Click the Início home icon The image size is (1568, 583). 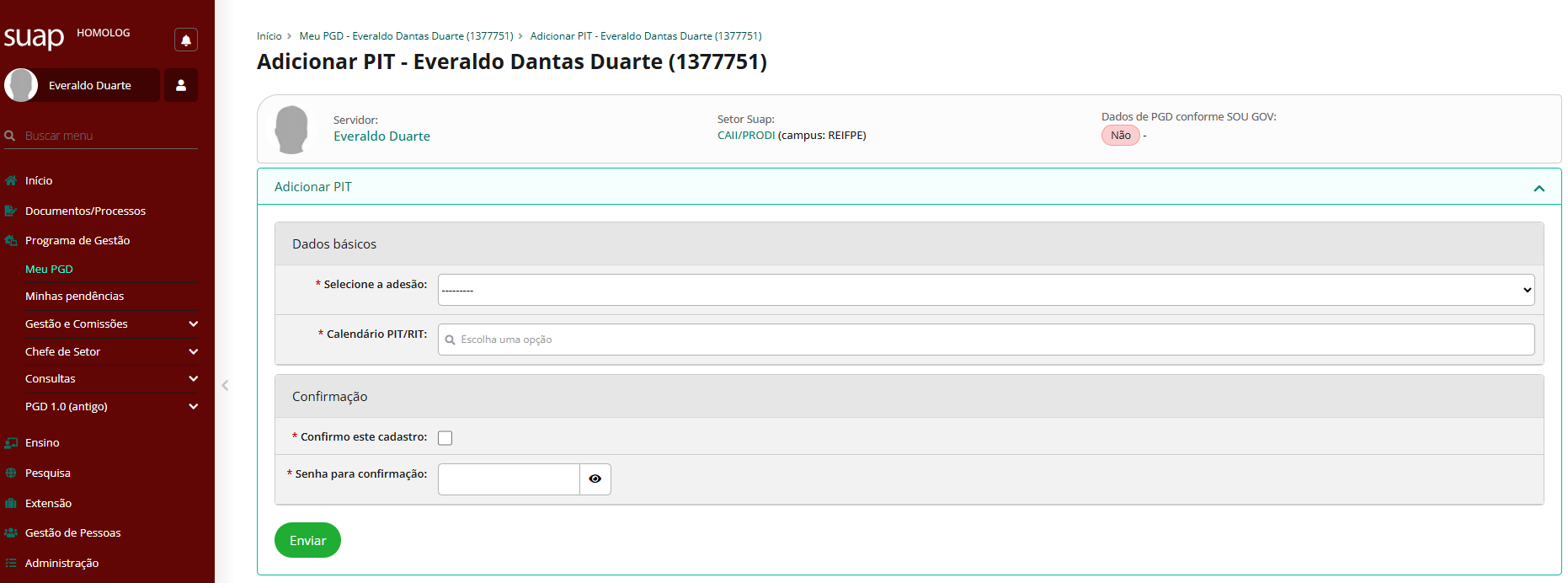11,180
